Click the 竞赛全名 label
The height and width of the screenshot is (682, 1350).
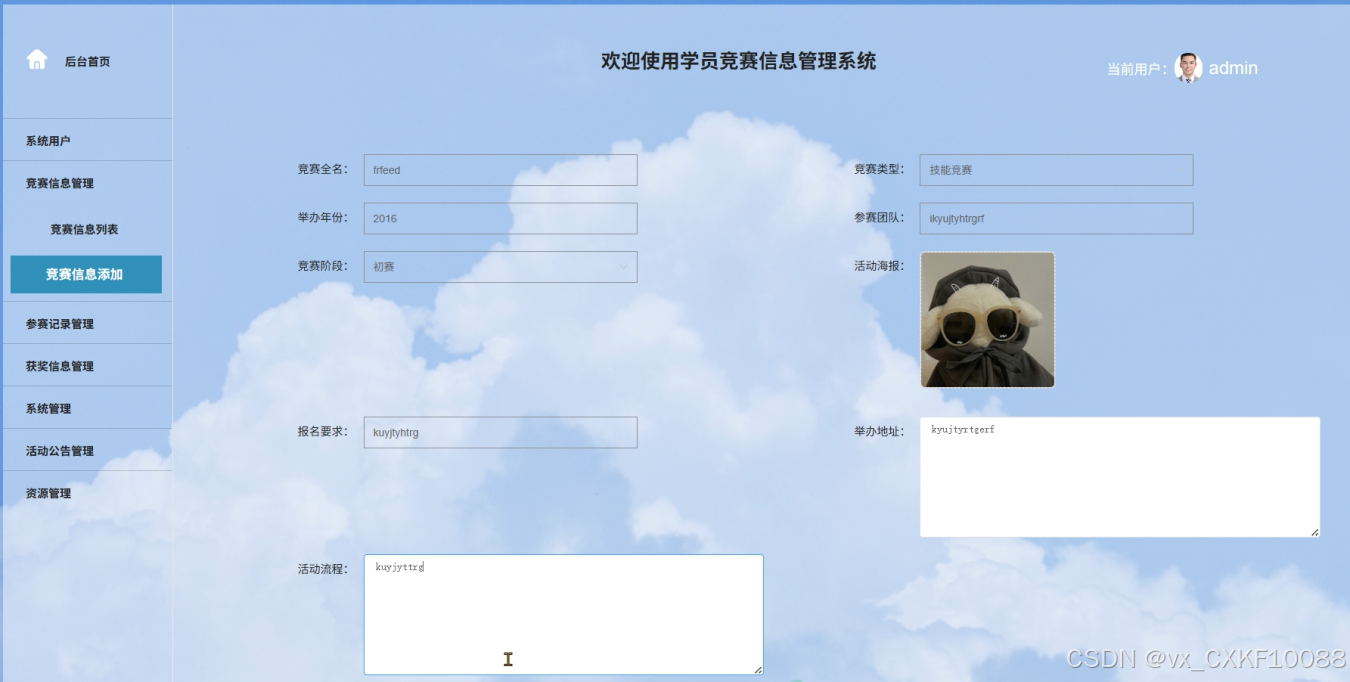tap(322, 169)
